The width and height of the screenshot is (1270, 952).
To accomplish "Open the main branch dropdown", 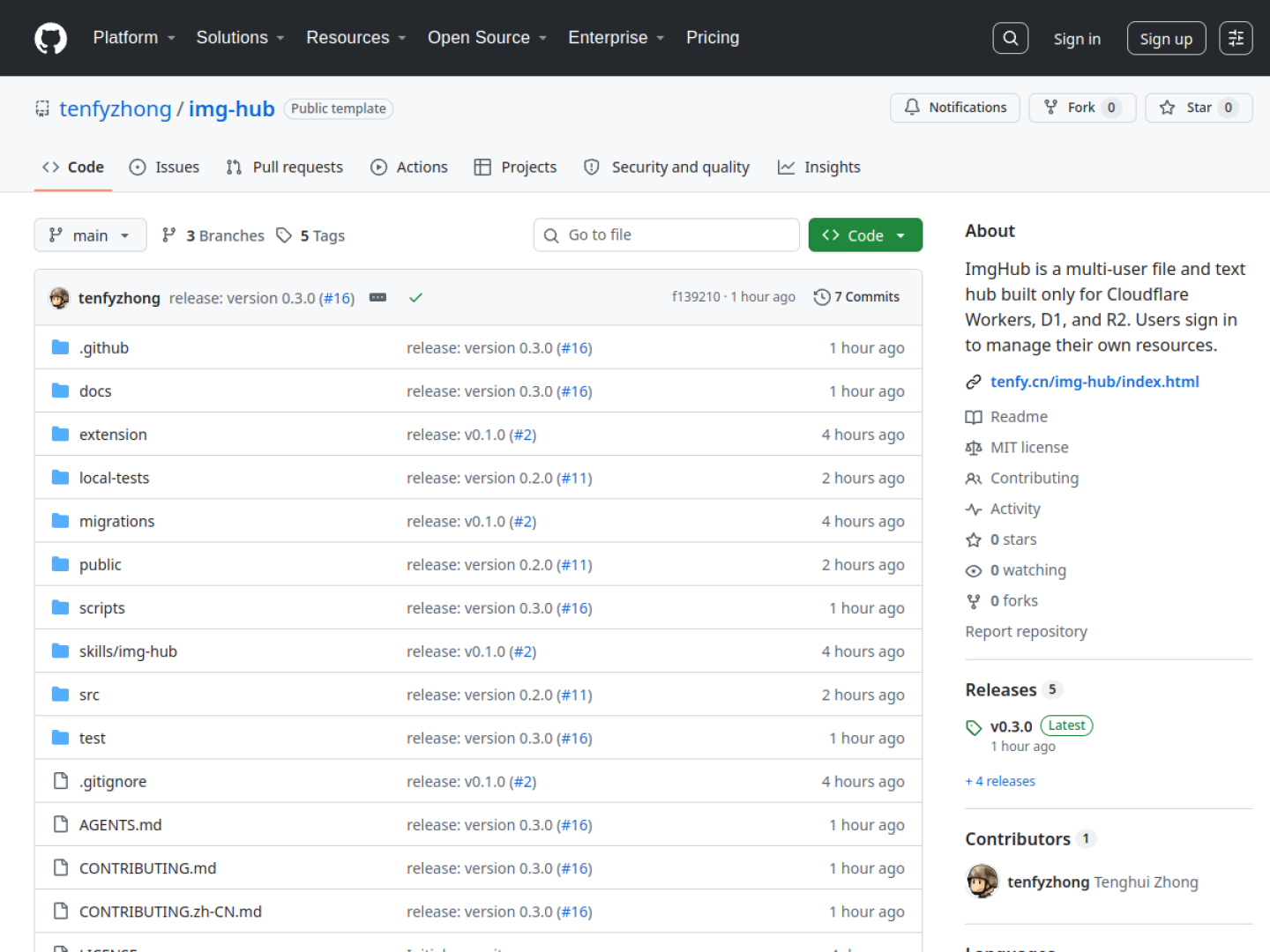I will pos(90,235).
